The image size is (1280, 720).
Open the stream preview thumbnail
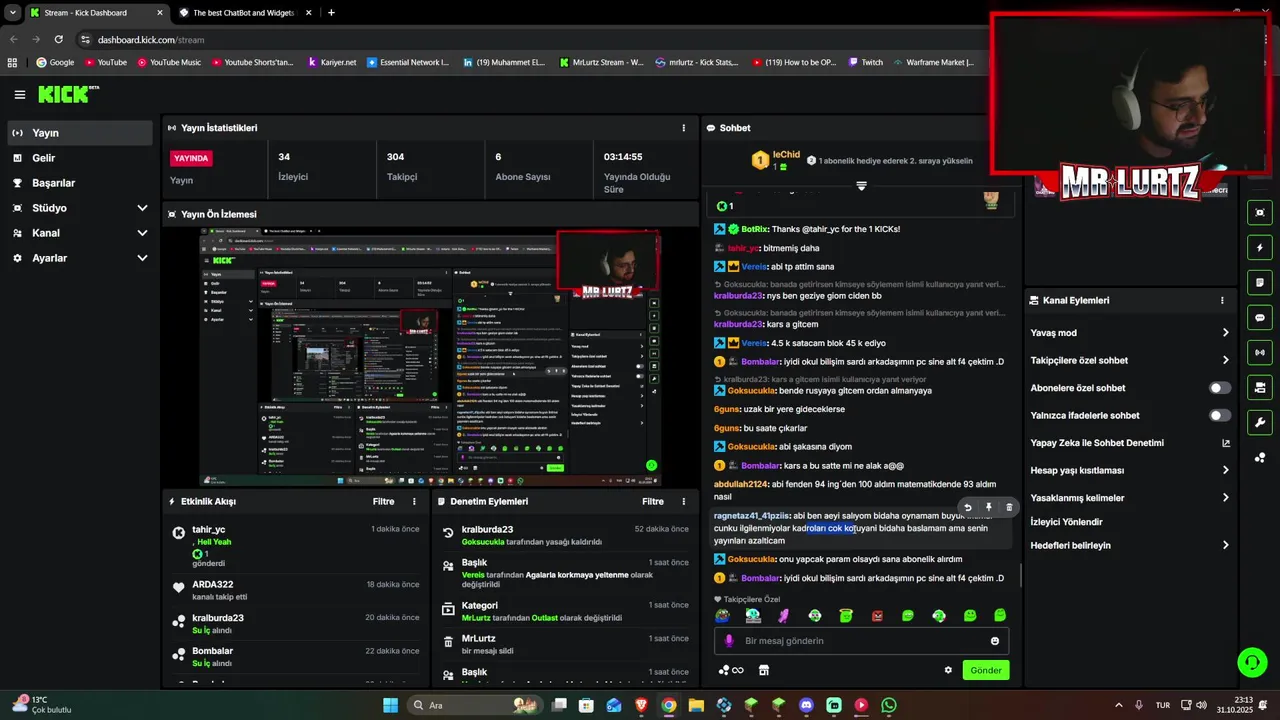(430, 357)
